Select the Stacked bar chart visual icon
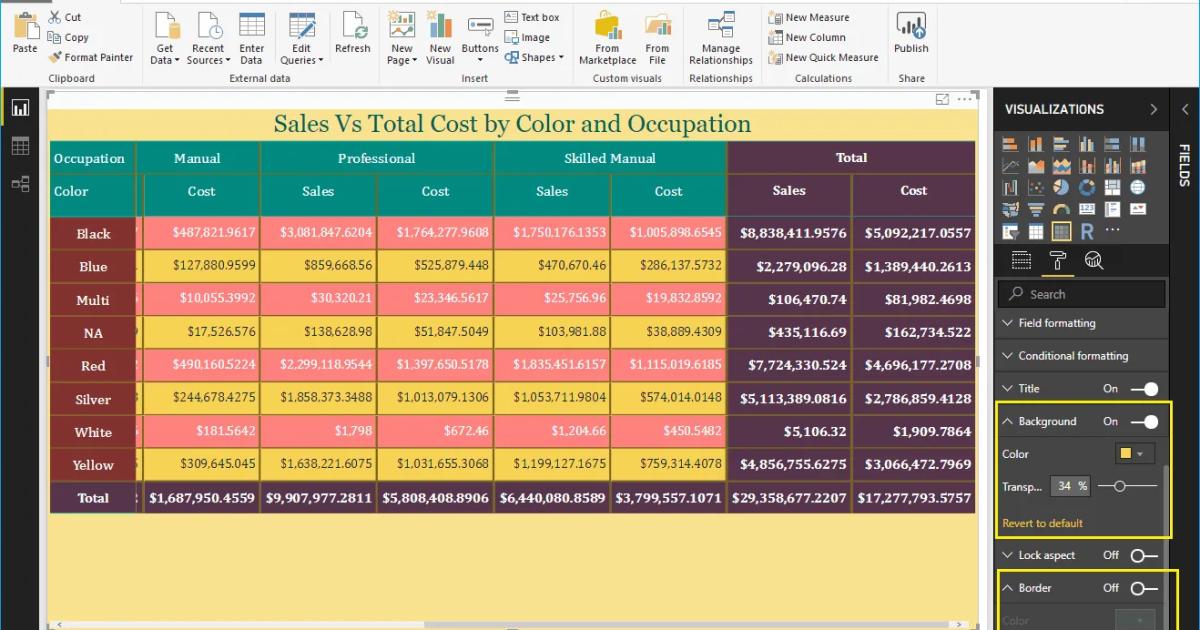The image size is (1200, 630). point(1012,145)
